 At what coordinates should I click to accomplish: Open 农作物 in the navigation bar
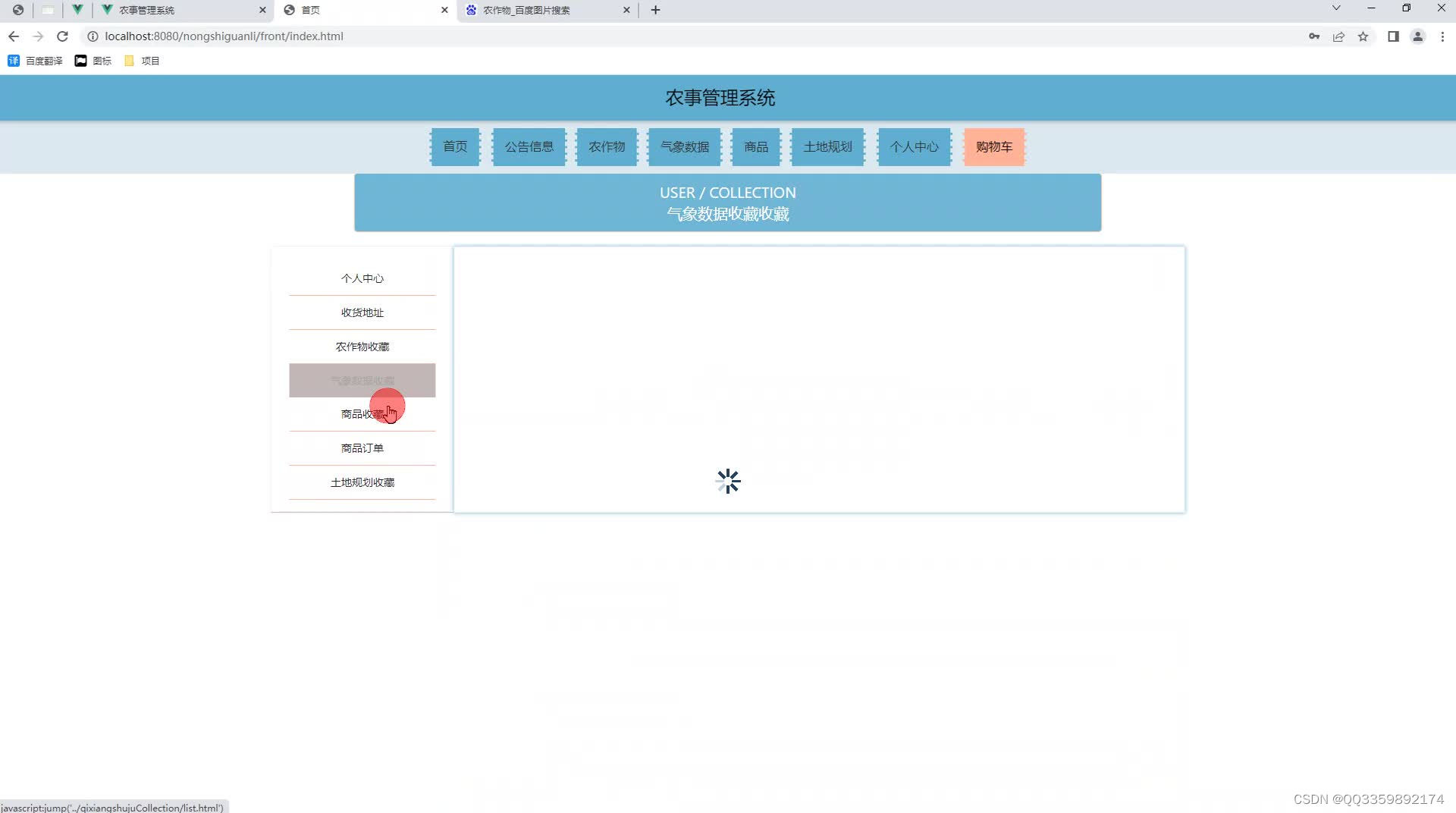607,147
